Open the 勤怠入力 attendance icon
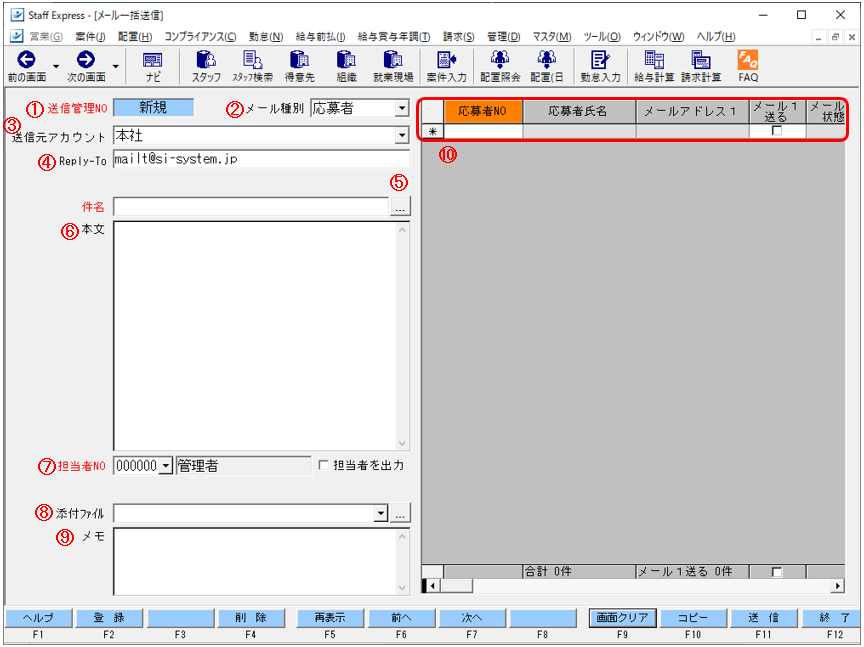The width and height of the screenshot is (864, 647). 600,60
